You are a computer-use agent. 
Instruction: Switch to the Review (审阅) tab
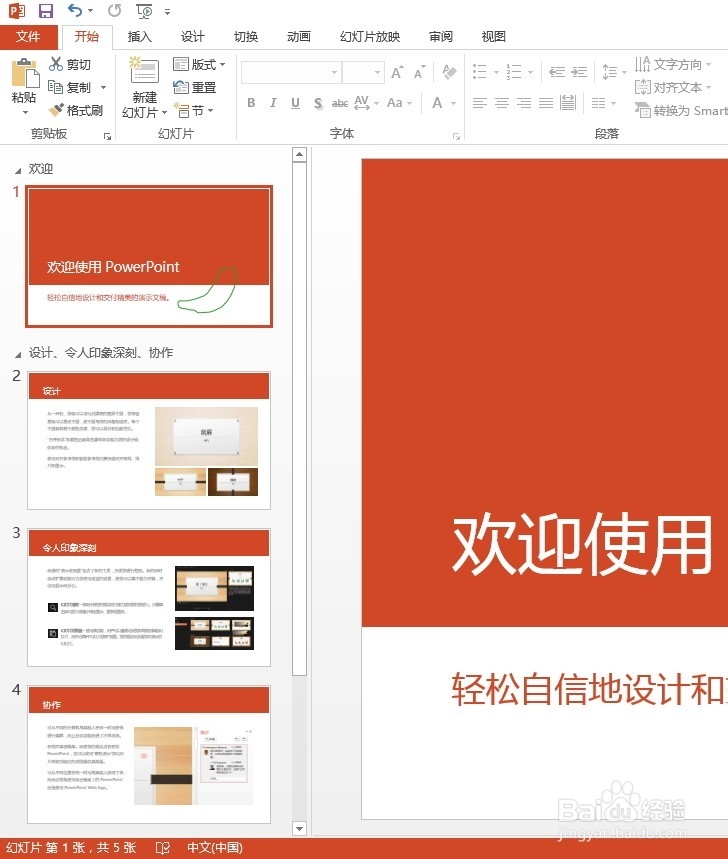(441, 37)
